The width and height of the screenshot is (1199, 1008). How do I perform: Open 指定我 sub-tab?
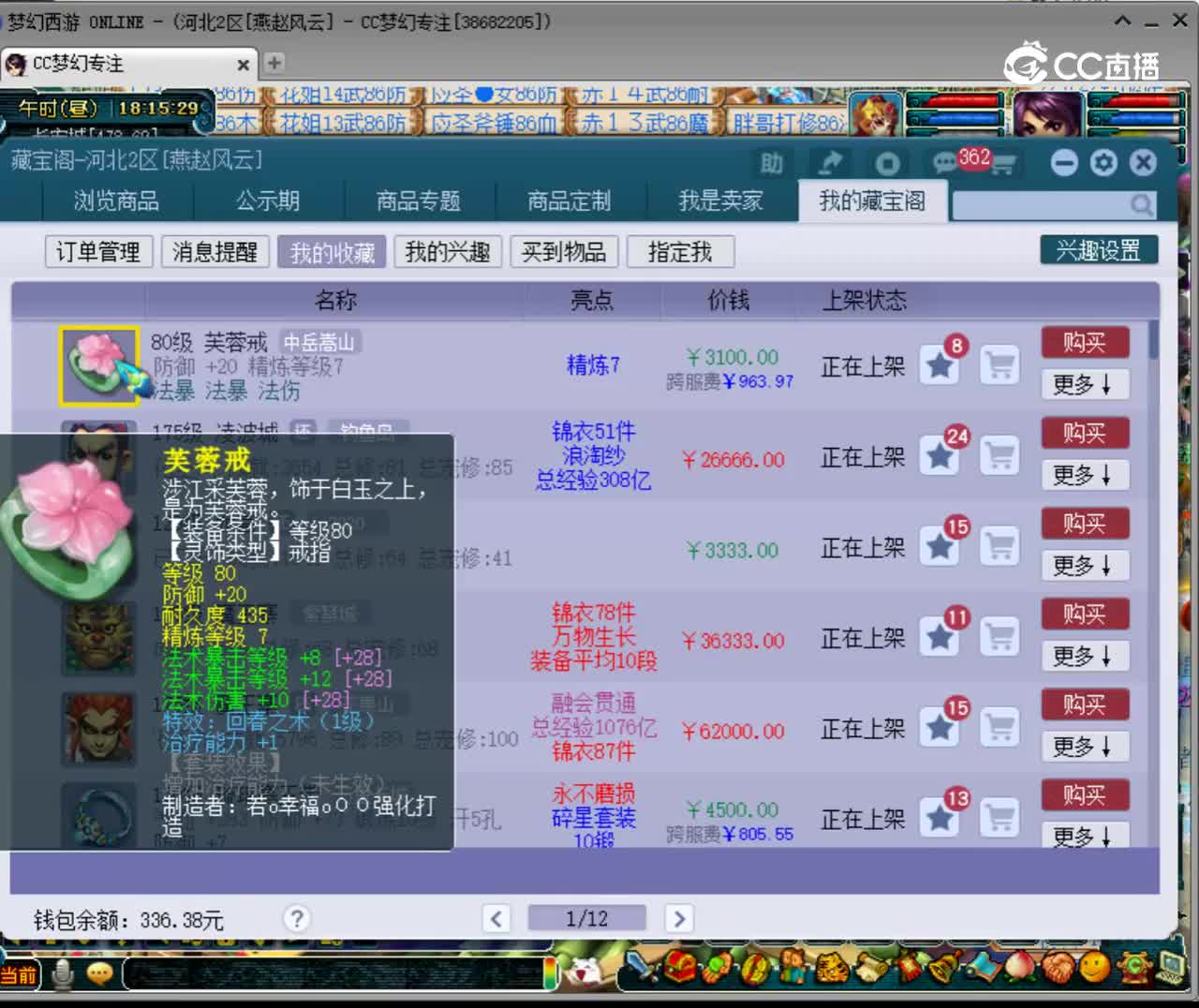[x=680, y=252]
